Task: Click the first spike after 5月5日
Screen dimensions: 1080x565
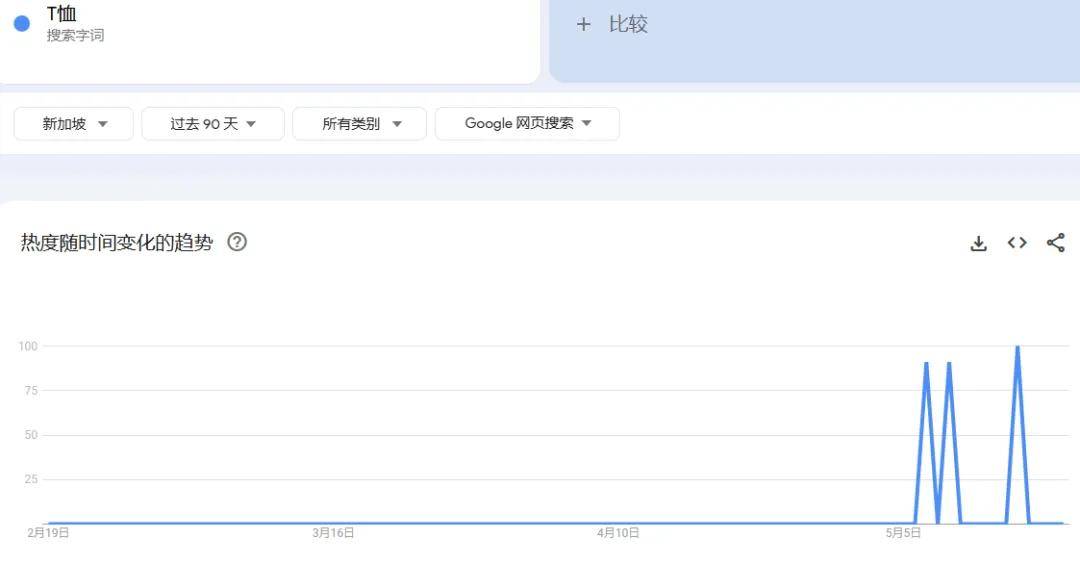Action: click(926, 364)
